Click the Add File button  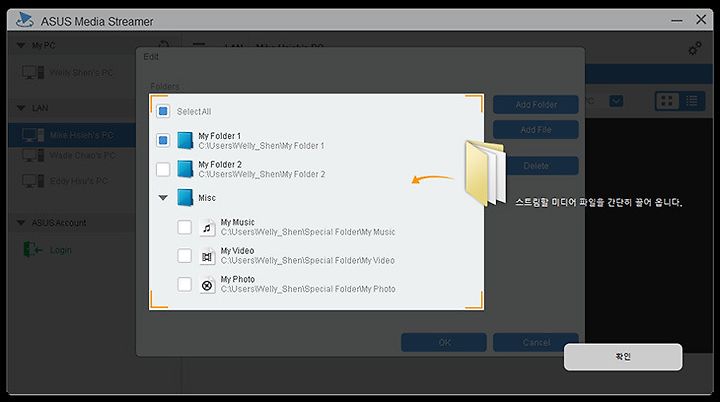pyautogui.click(x=536, y=130)
